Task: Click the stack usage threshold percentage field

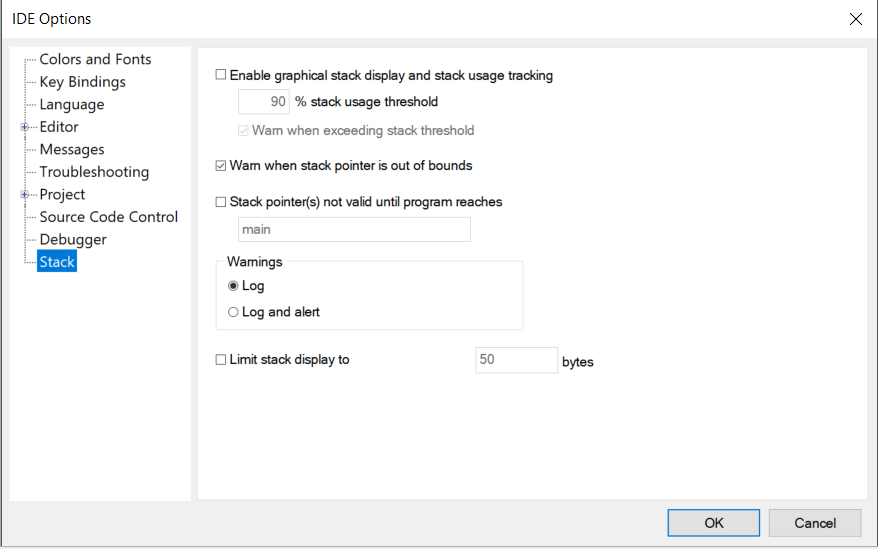Action: 264,102
